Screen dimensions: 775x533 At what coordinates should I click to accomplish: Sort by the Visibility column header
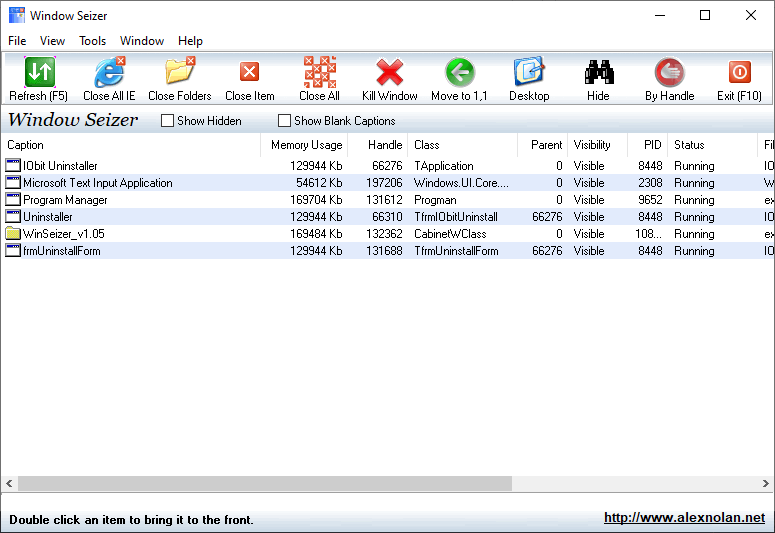[x=598, y=145]
